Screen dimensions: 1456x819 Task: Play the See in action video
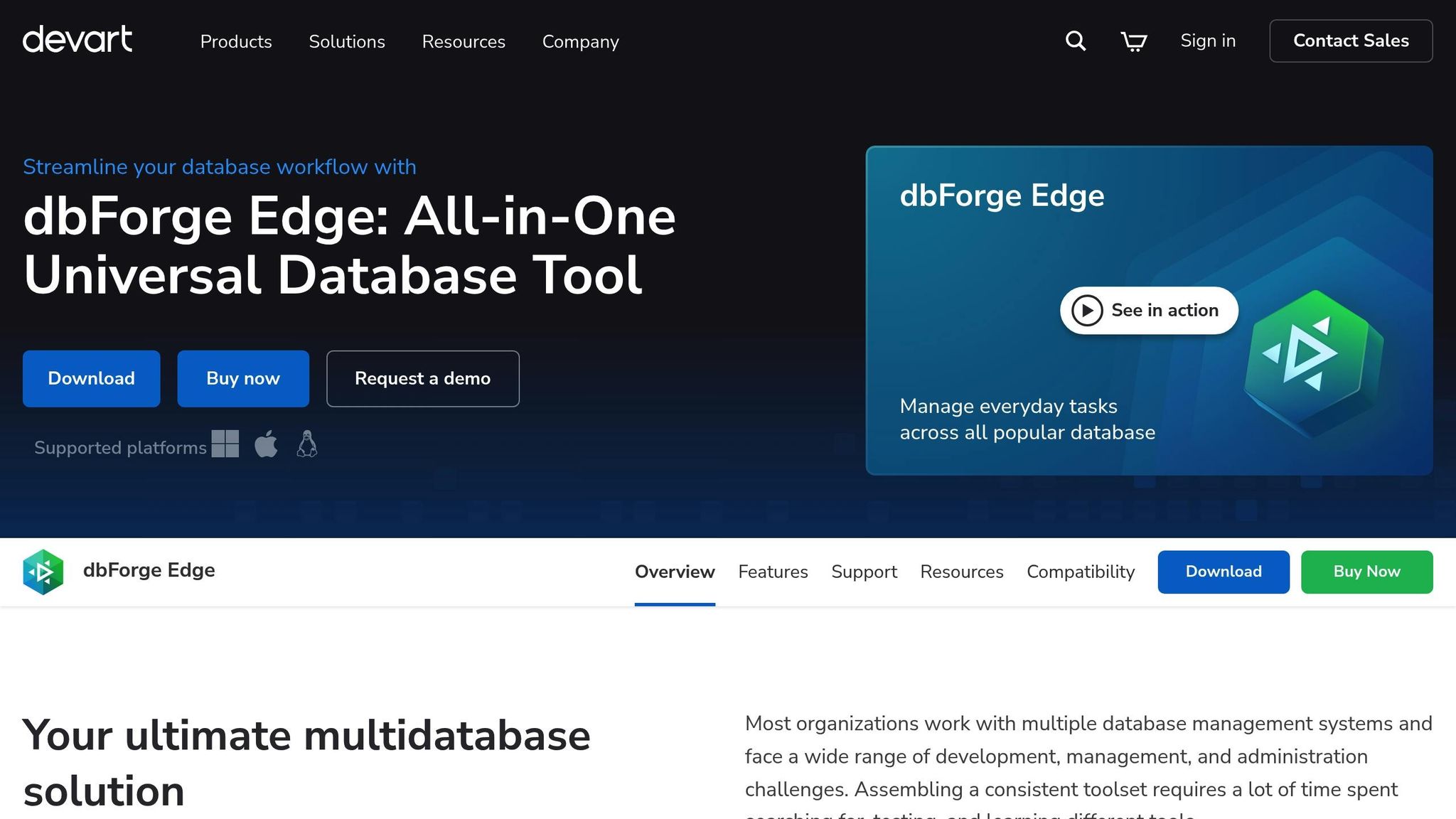tap(1149, 311)
